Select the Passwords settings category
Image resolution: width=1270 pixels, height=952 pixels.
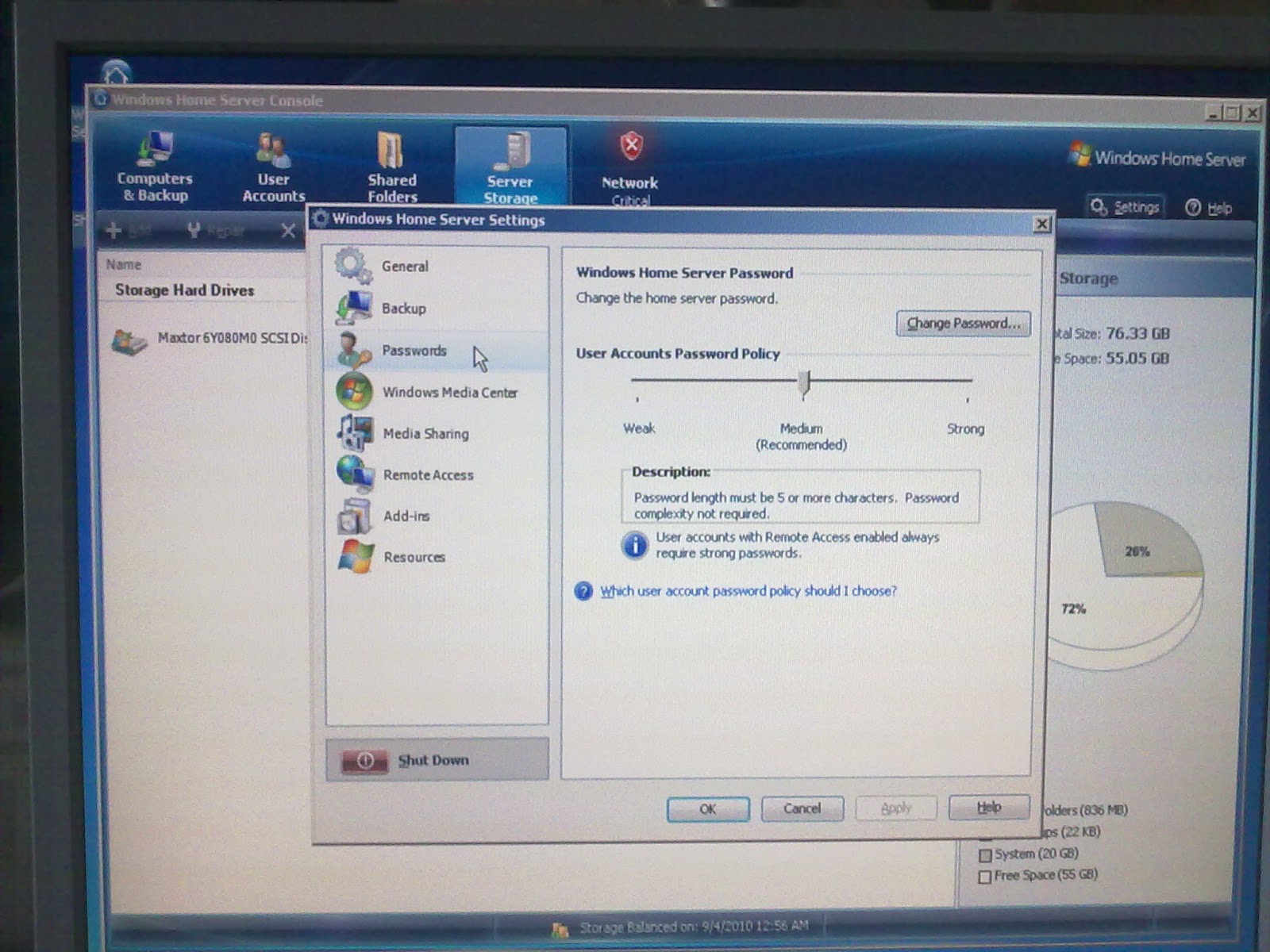click(436, 350)
